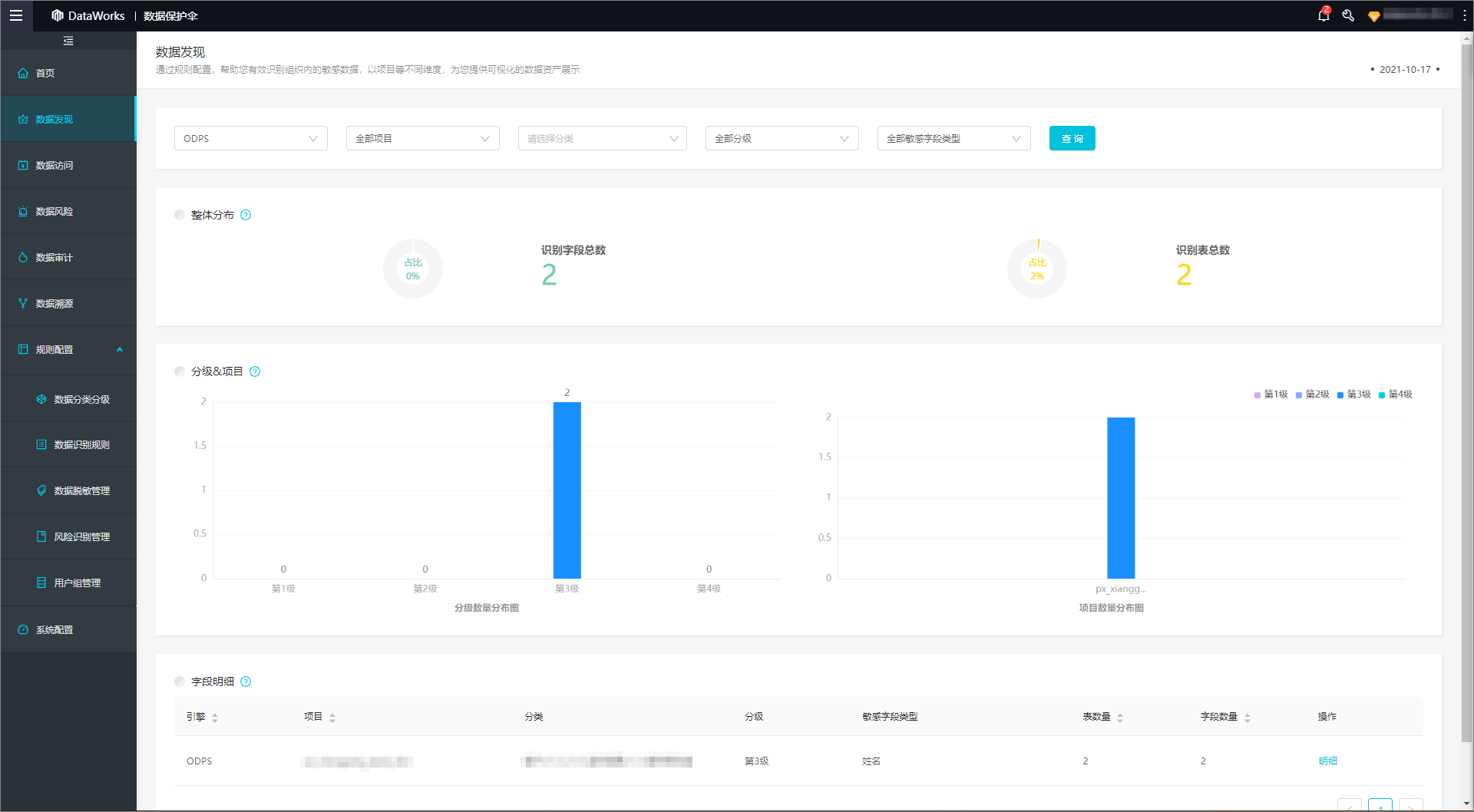The image size is (1474, 812).
Task: Toggle 第1级 legend series
Action: coord(1271,394)
